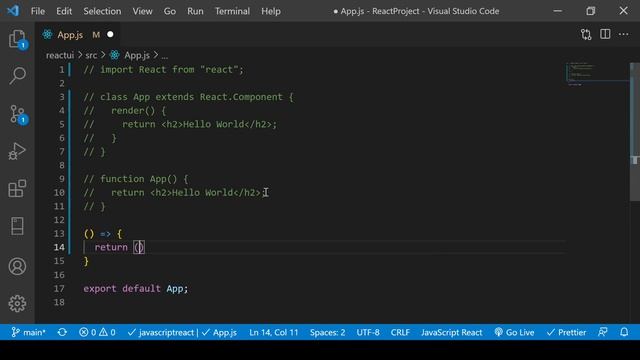Click the arrow function '() => {' on line 13
Image resolution: width=640 pixels, height=360 pixels.
[x=103, y=233]
